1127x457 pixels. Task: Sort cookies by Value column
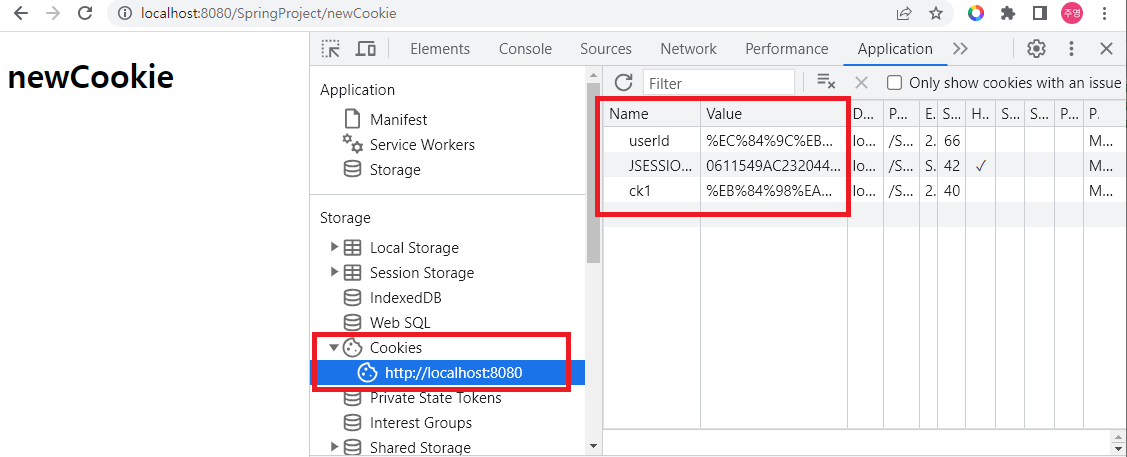(774, 114)
